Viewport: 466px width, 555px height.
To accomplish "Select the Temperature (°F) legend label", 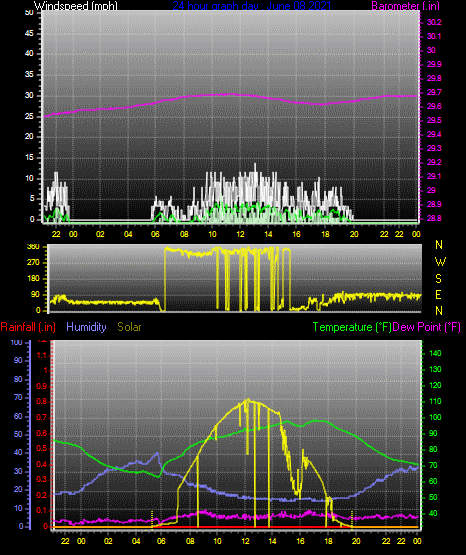I will pyautogui.click(x=352, y=327).
